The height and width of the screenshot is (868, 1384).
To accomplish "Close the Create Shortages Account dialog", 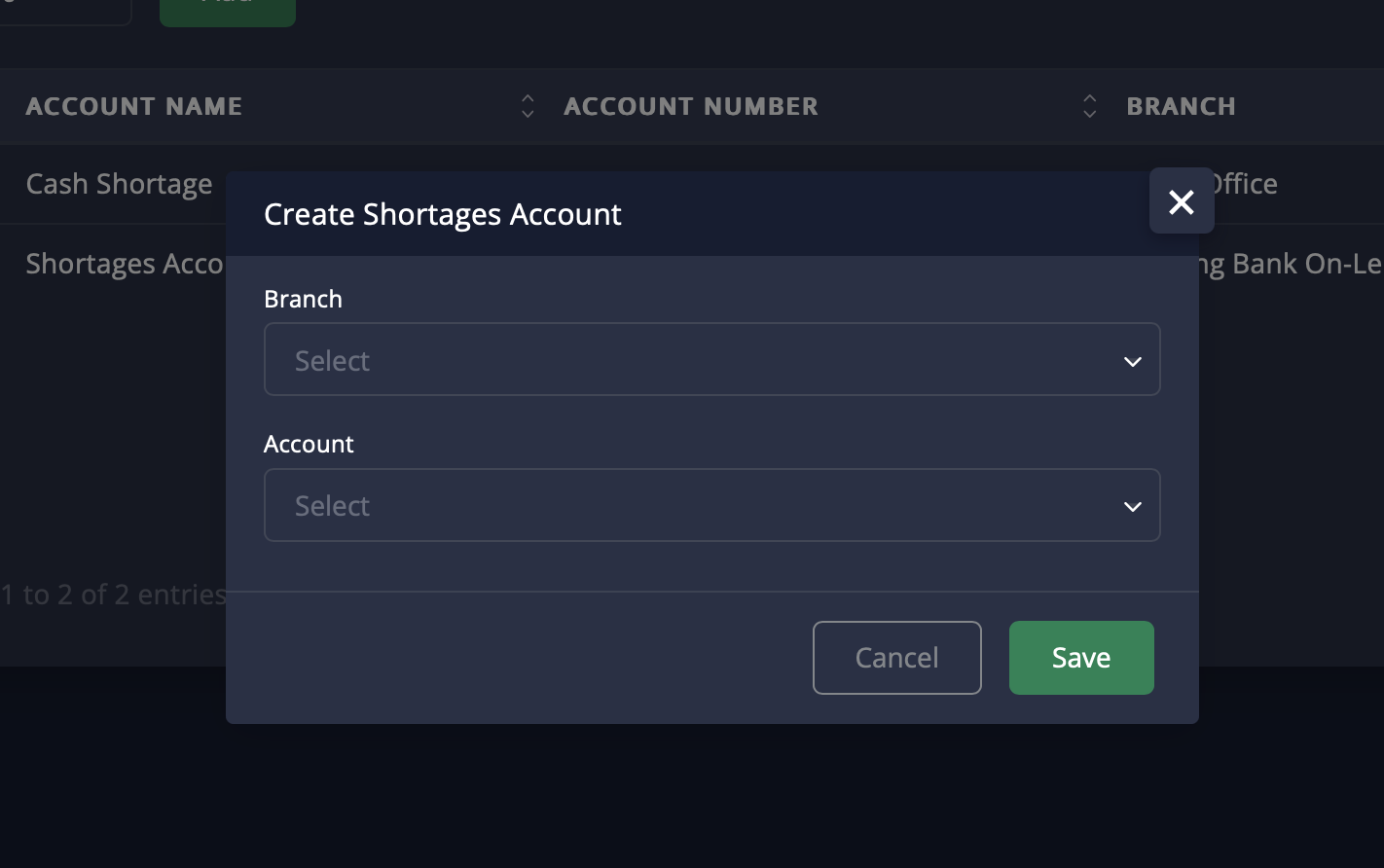I will [x=1181, y=201].
